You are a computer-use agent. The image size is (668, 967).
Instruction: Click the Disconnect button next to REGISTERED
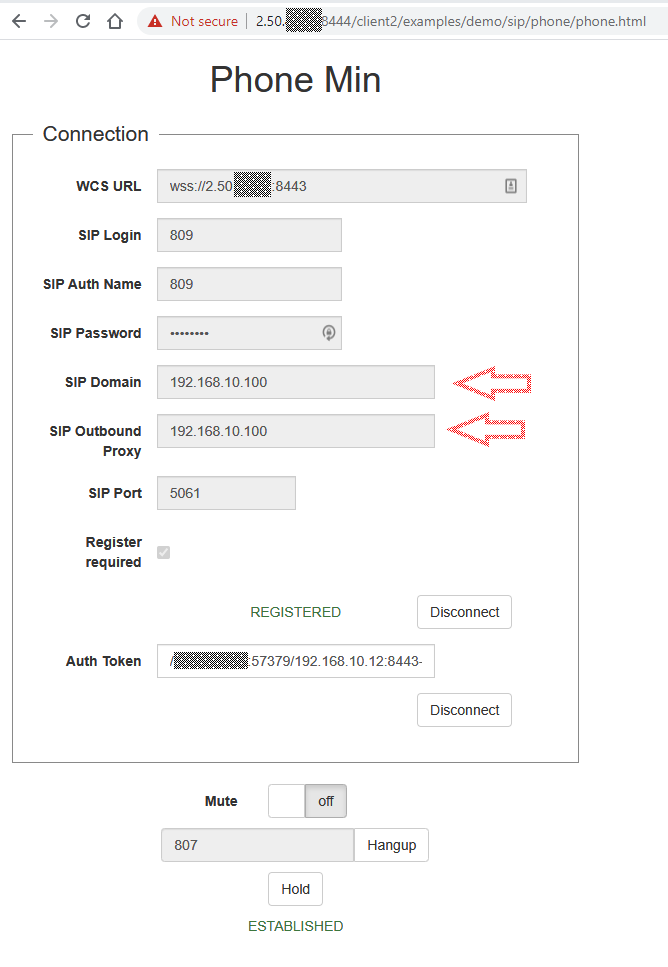click(x=464, y=612)
